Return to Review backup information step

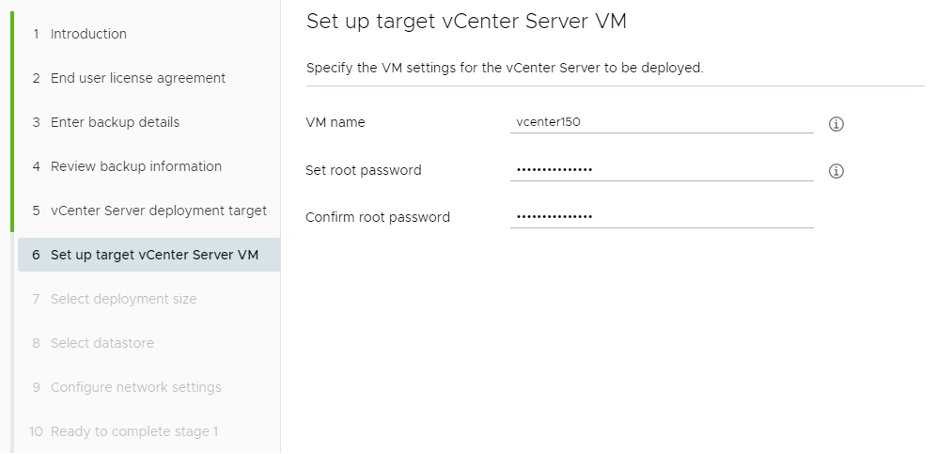136,166
